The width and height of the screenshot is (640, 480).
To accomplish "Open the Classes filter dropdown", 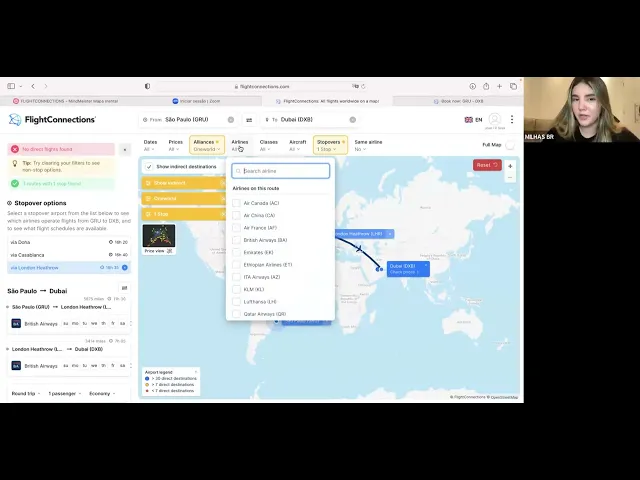I will (x=269, y=145).
